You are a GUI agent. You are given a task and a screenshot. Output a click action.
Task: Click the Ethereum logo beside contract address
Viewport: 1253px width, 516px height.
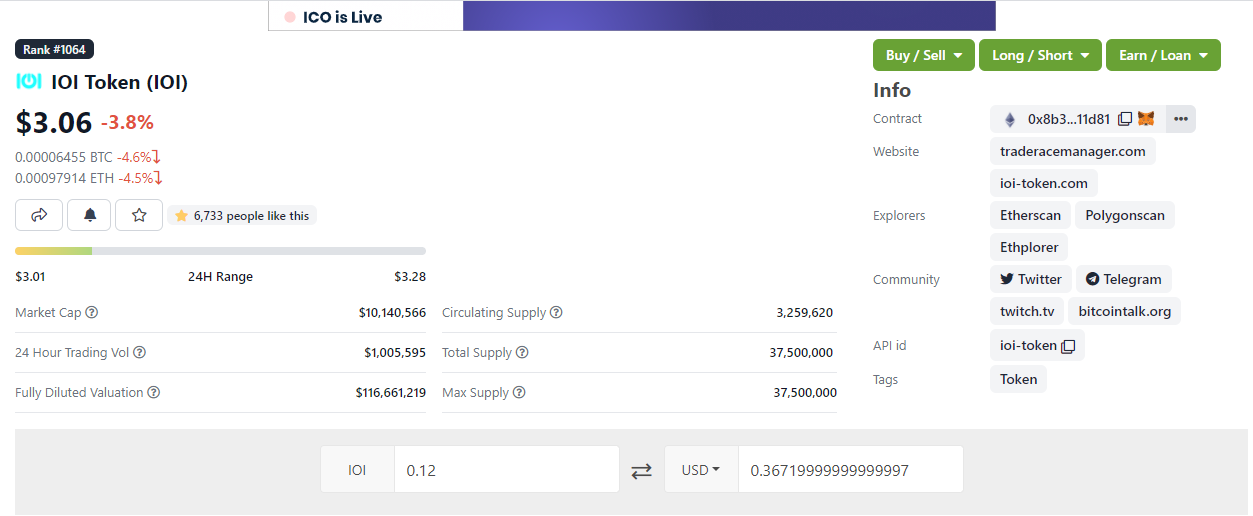tap(1009, 119)
